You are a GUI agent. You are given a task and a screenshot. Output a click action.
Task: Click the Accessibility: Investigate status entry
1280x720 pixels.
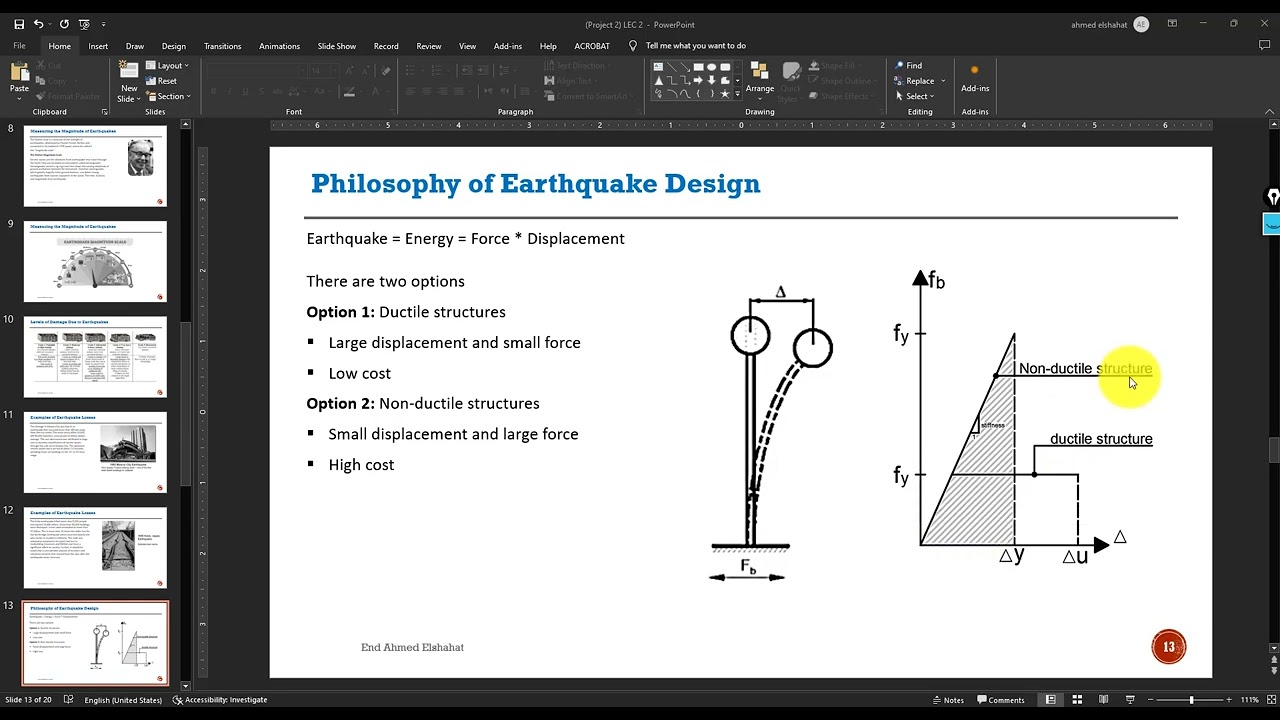(220, 700)
